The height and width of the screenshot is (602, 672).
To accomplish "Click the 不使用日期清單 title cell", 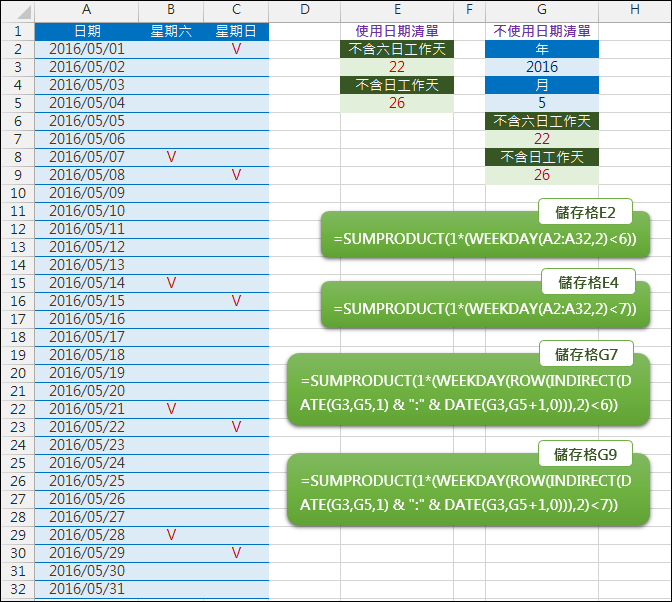I will tap(542, 31).
